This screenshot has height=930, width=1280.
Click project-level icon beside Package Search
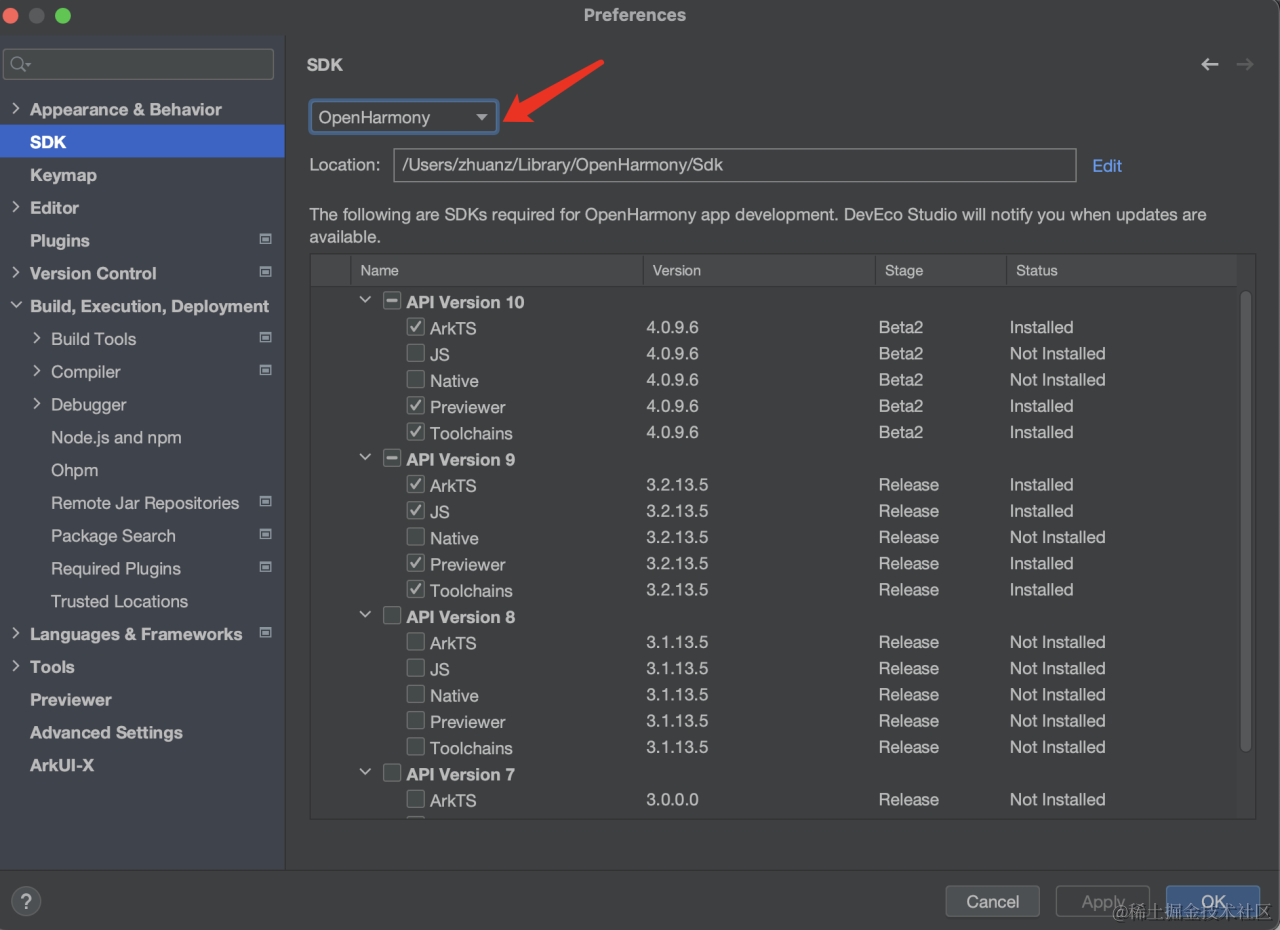point(265,535)
